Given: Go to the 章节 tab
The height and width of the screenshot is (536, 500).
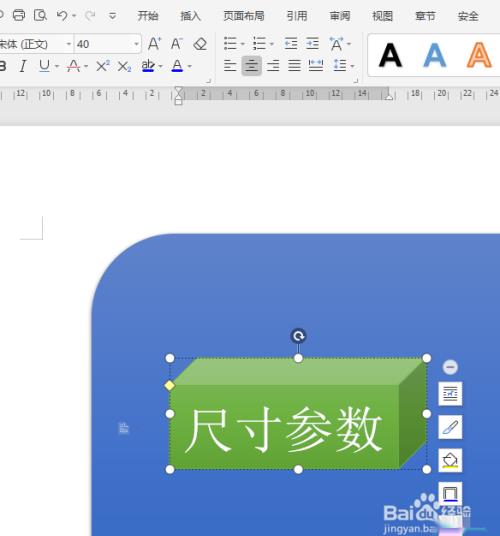Looking at the screenshot, I should point(425,16).
